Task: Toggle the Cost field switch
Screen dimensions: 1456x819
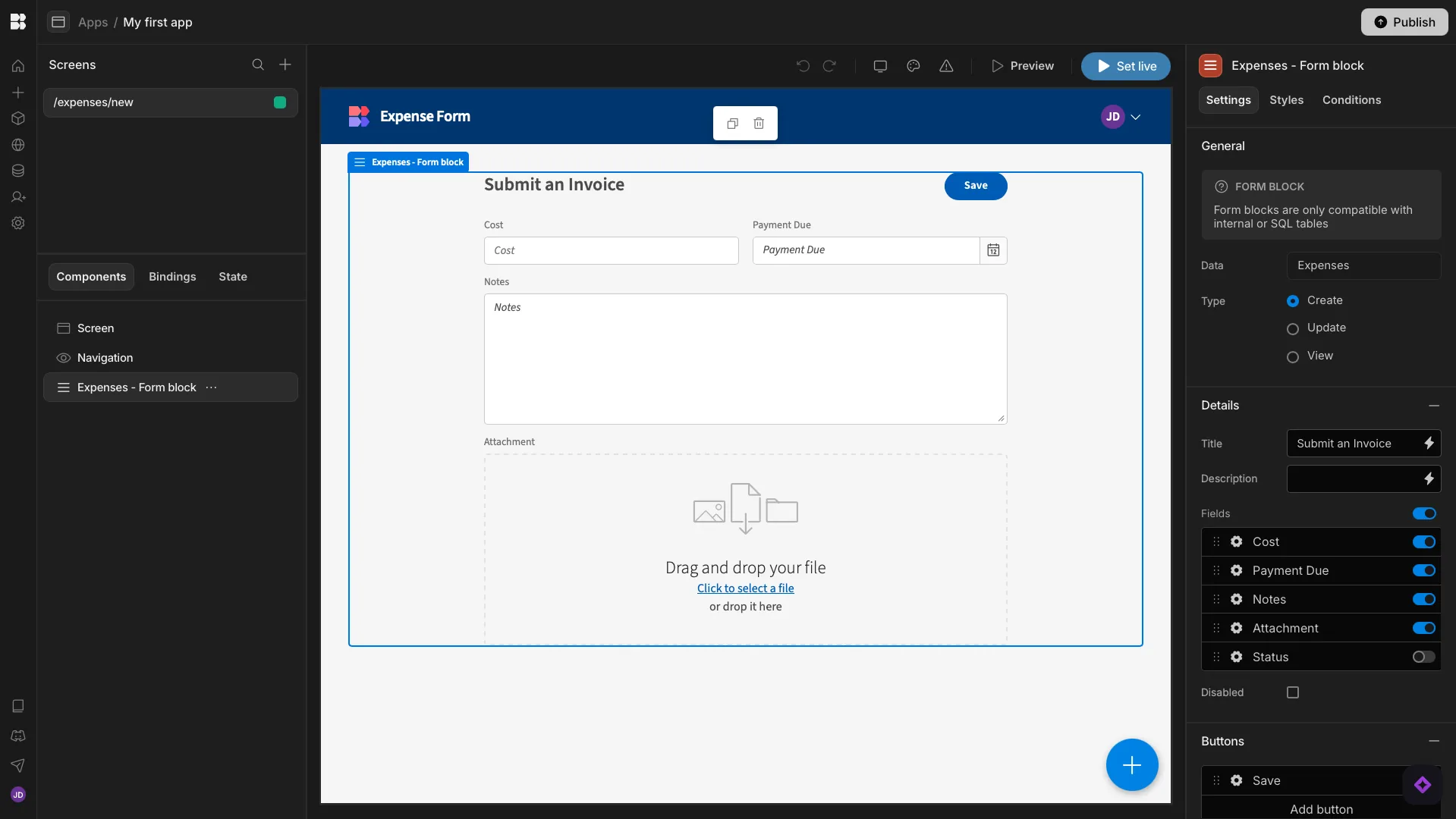Action: click(x=1424, y=541)
